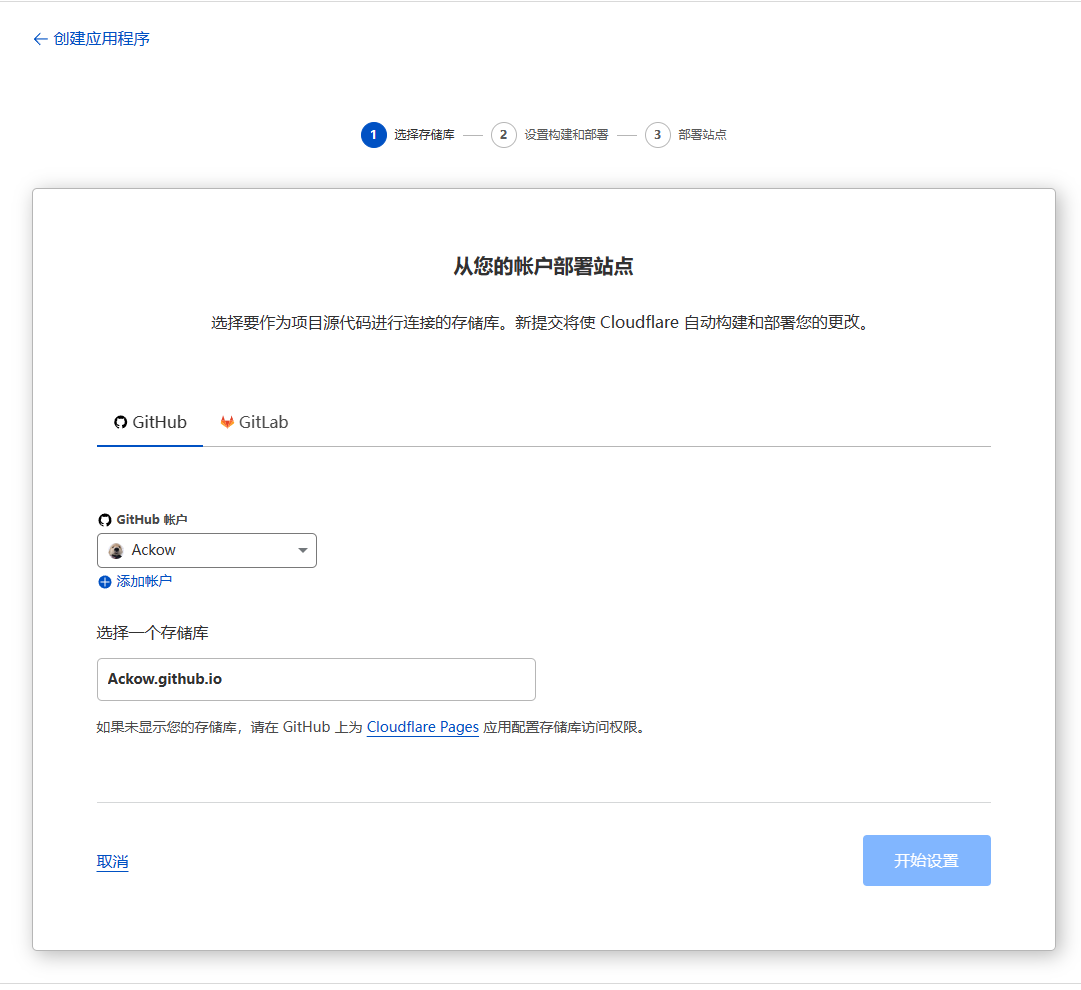The height and width of the screenshot is (990, 1081).
Task: Click 添加帐户 link
Action: 143,581
